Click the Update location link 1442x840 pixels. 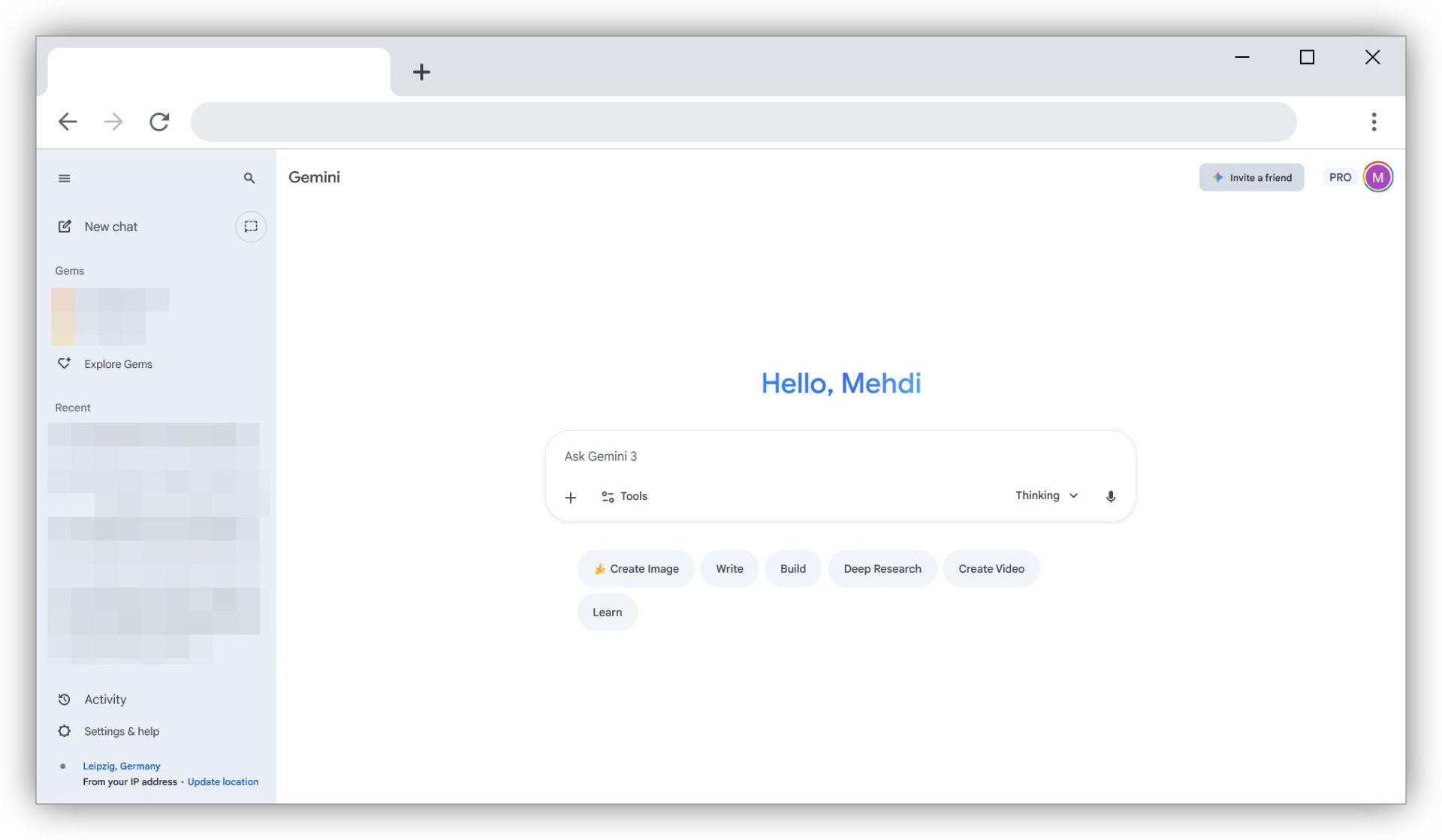tap(222, 781)
